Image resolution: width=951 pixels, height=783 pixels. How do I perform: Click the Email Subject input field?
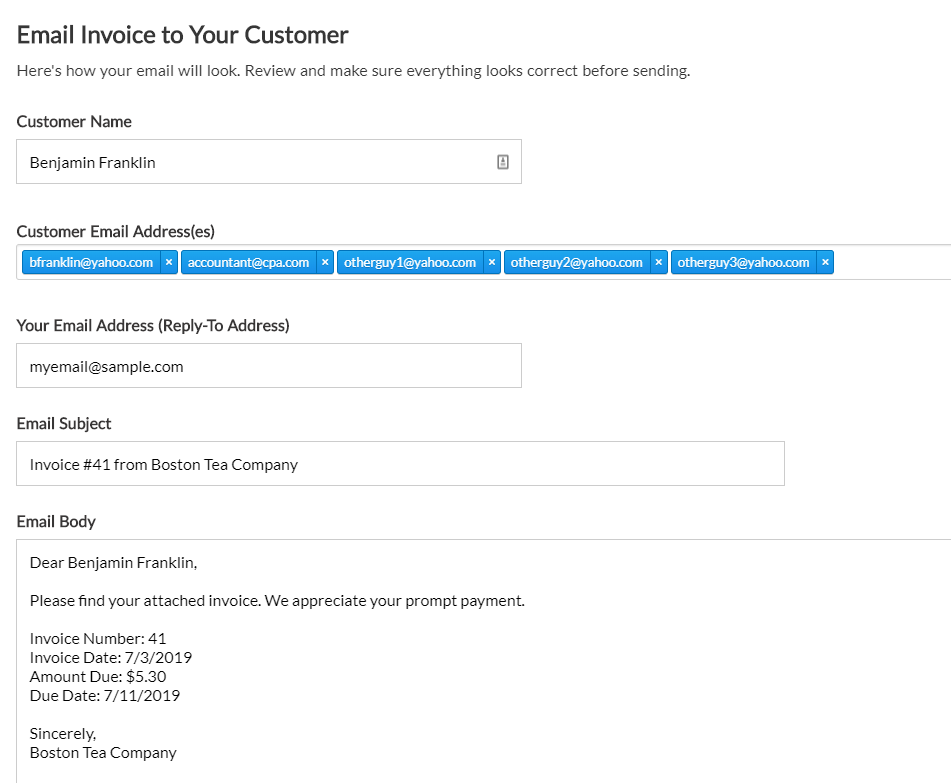coord(400,464)
